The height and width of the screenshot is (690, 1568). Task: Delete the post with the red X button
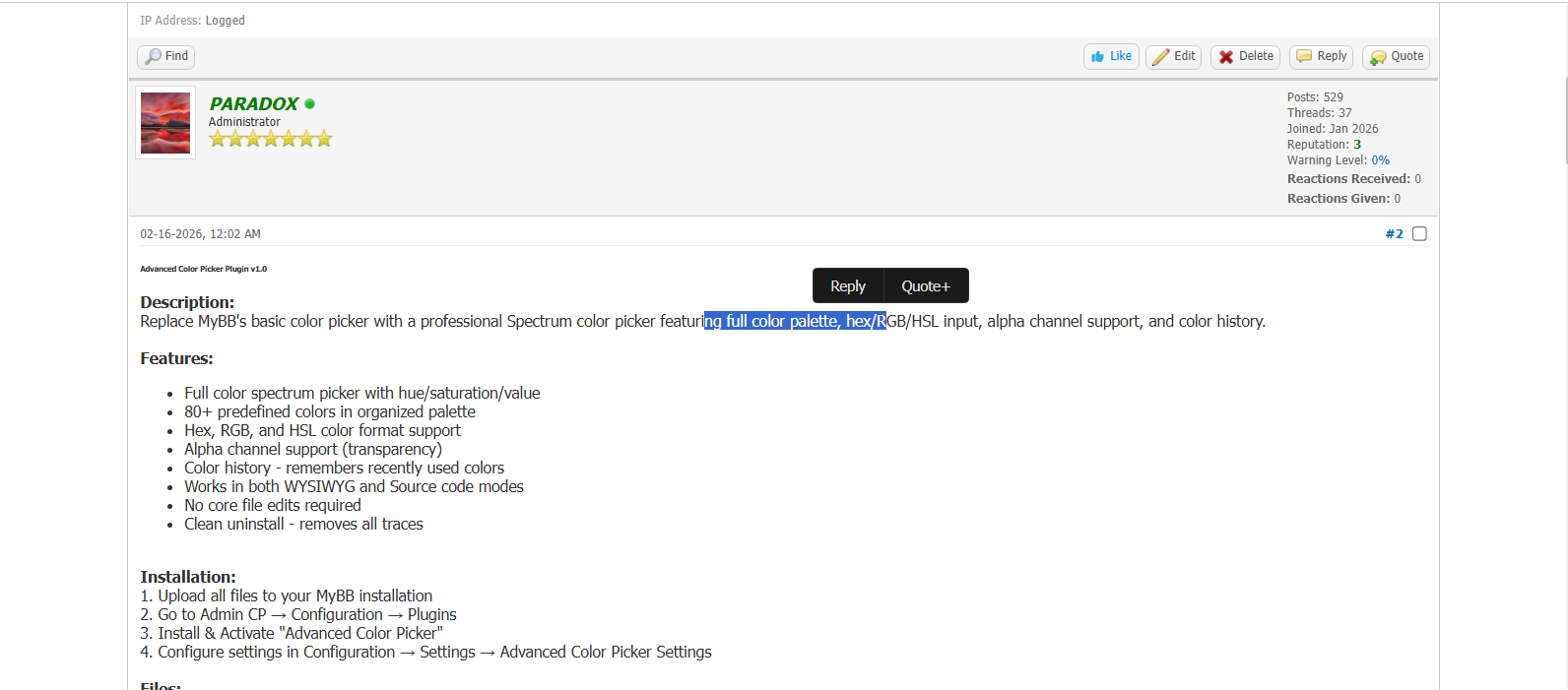coord(1245,57)
